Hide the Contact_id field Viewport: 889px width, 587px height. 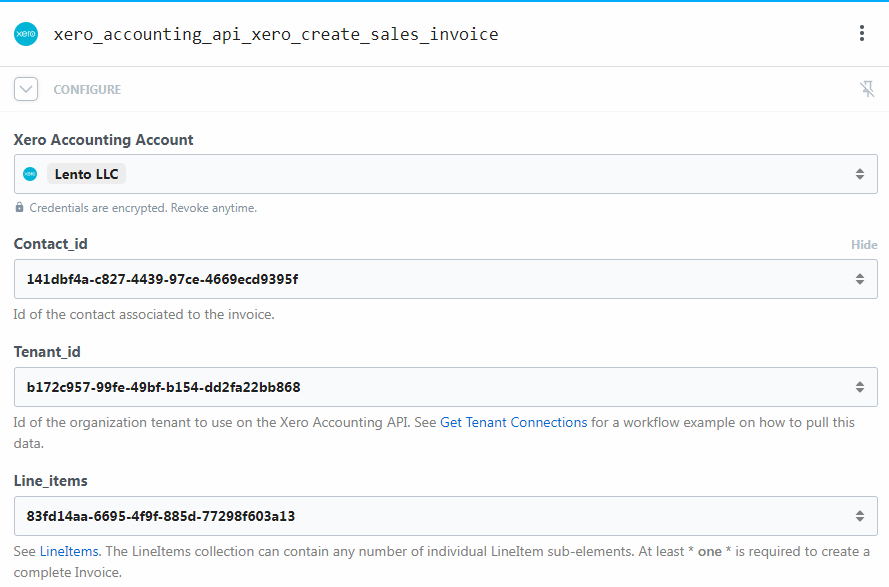864,244
